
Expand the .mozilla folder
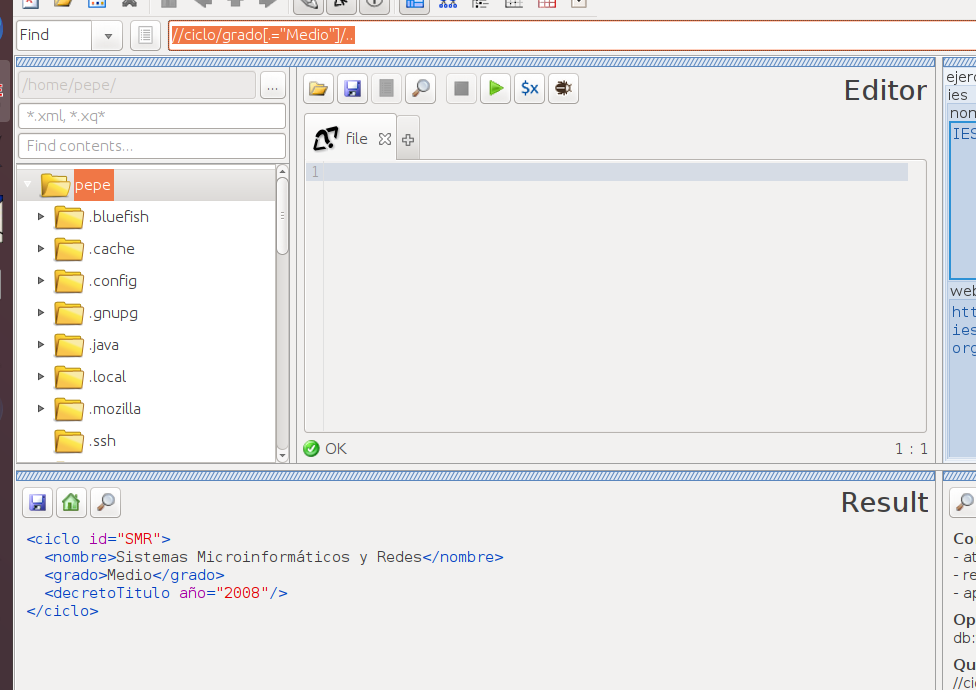pos(41,408)
